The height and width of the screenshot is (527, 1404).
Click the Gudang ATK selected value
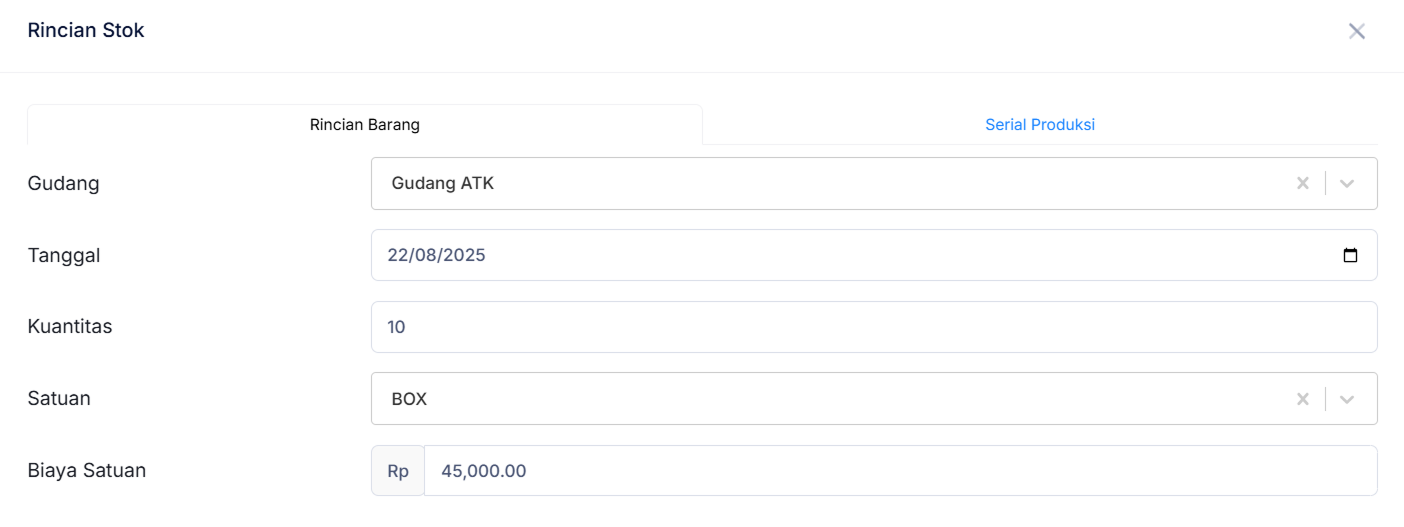pyautogui.click(x=443, y=183)
